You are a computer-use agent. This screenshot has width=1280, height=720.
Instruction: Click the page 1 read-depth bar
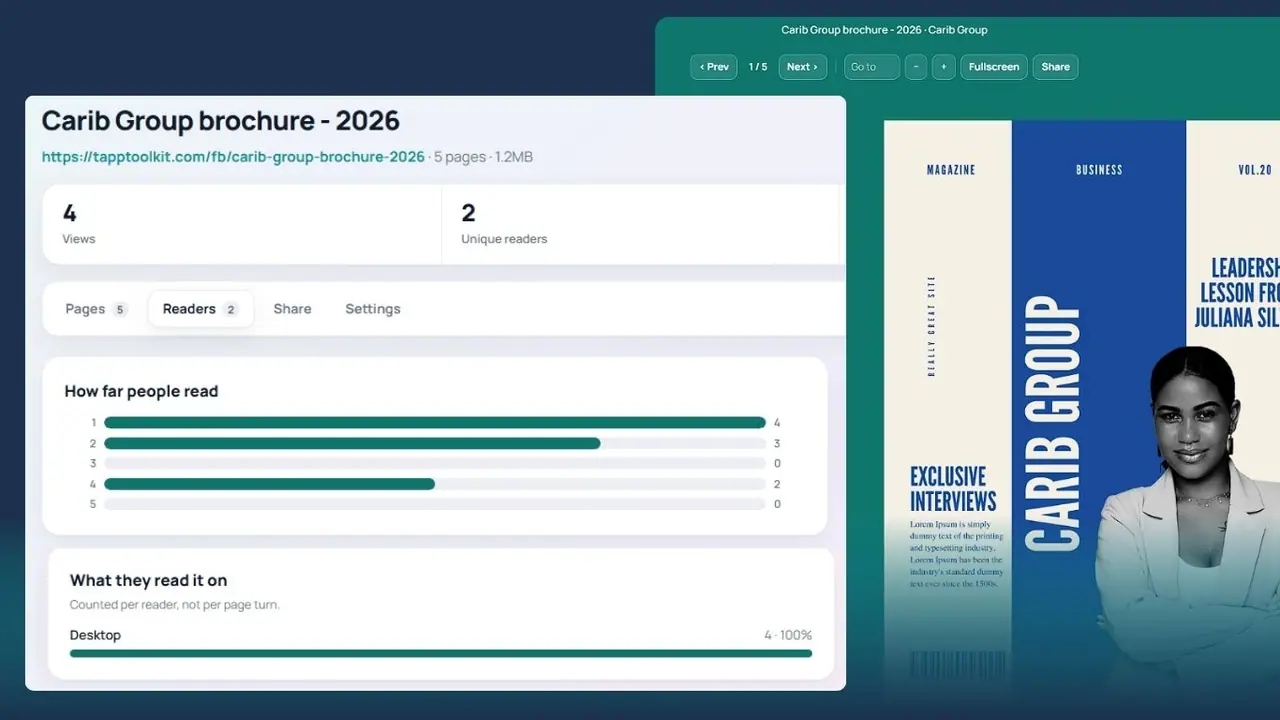pos(435,423)
